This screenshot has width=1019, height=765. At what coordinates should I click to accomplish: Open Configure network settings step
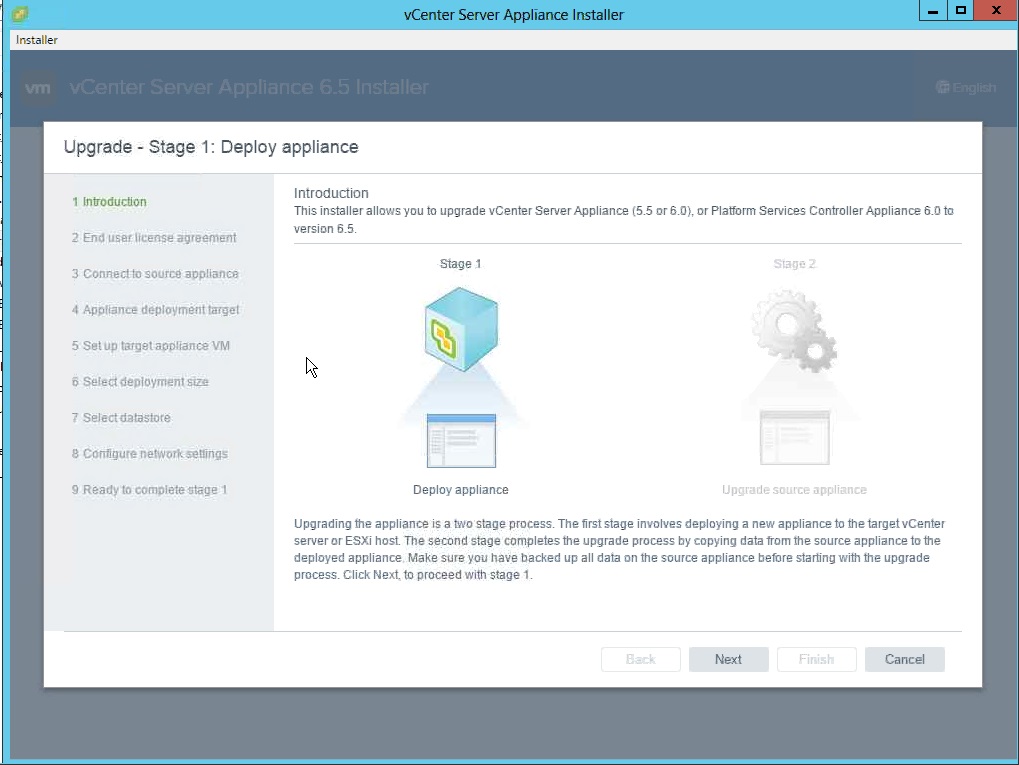[x=149, y=454]
